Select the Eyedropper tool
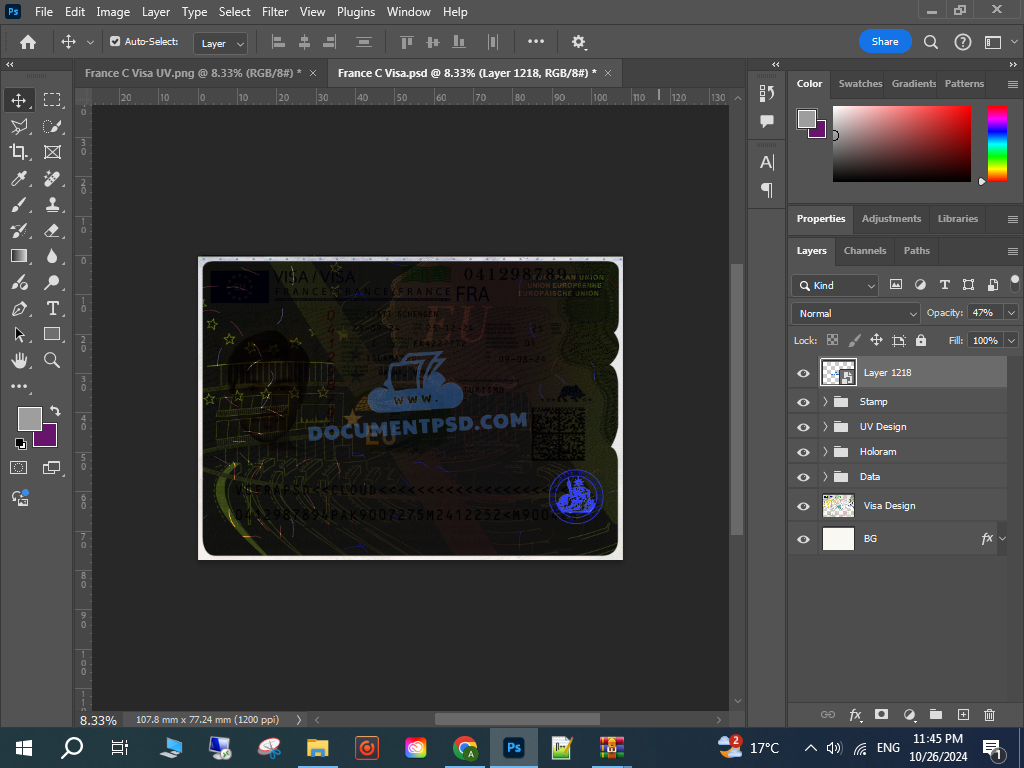The height and width of the screenshot is (768, 1024). tap(18, 178)
